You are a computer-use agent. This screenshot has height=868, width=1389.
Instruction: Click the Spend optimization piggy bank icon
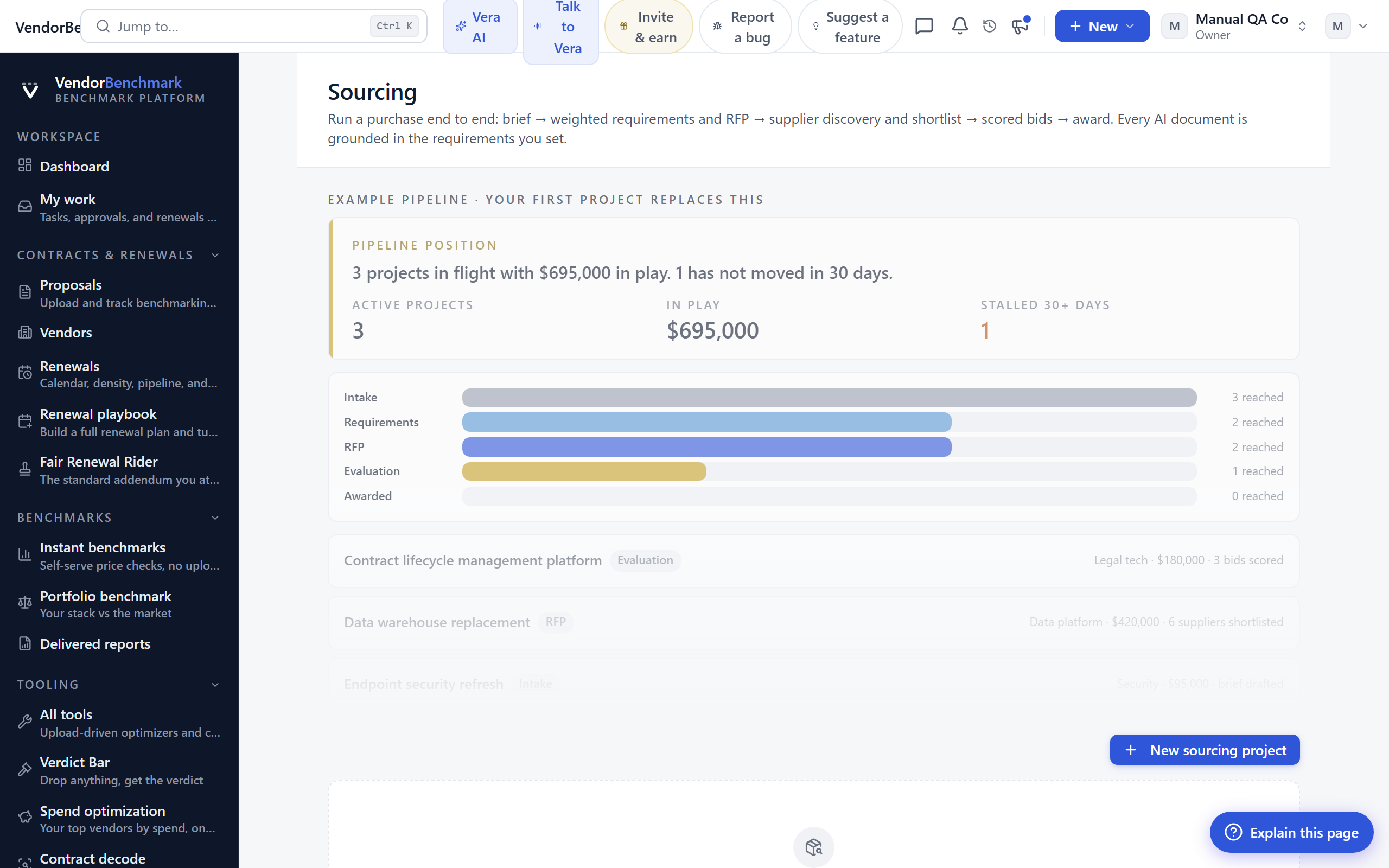(24, 818)
